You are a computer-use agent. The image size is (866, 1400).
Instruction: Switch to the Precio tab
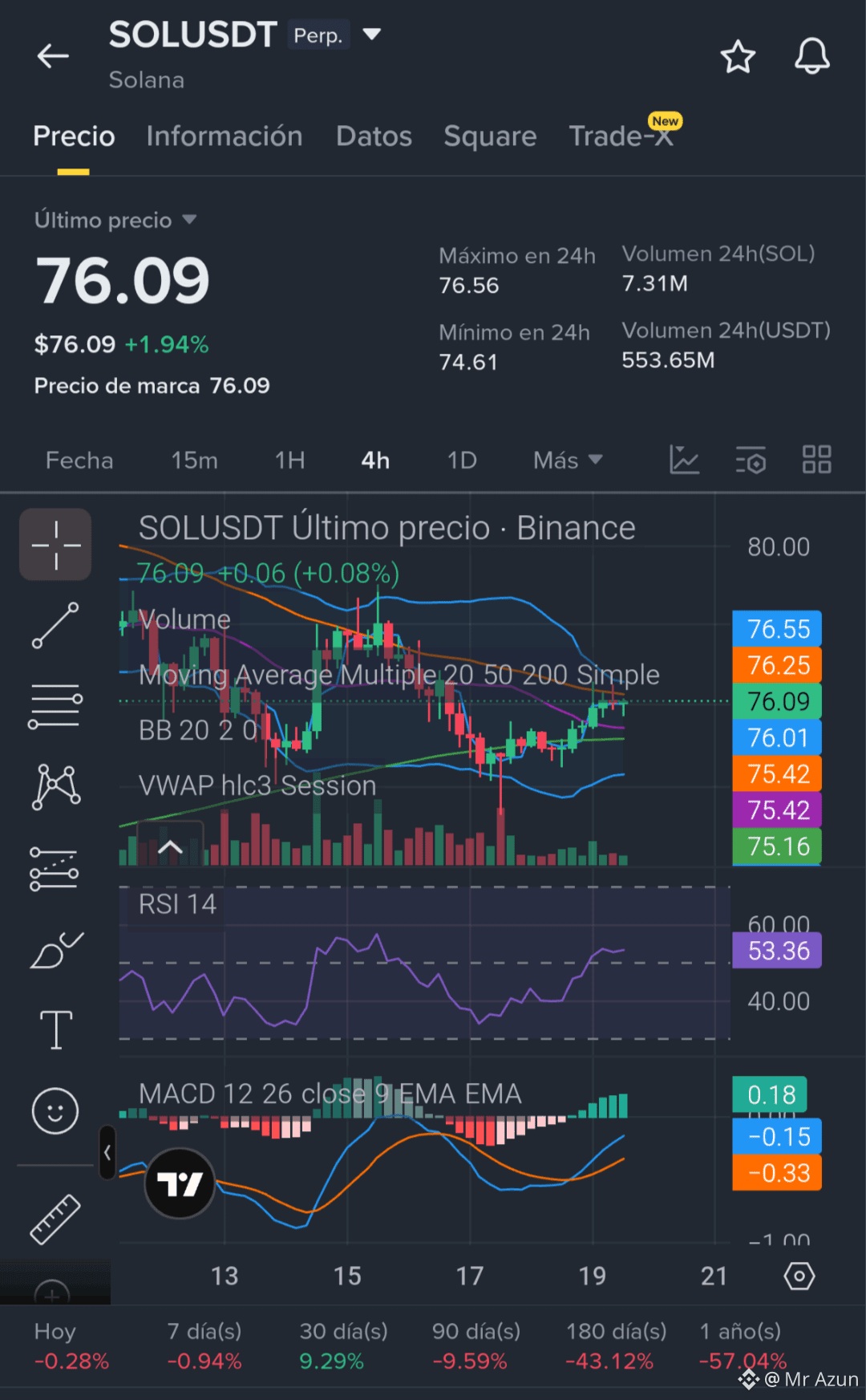coord(74,136)
